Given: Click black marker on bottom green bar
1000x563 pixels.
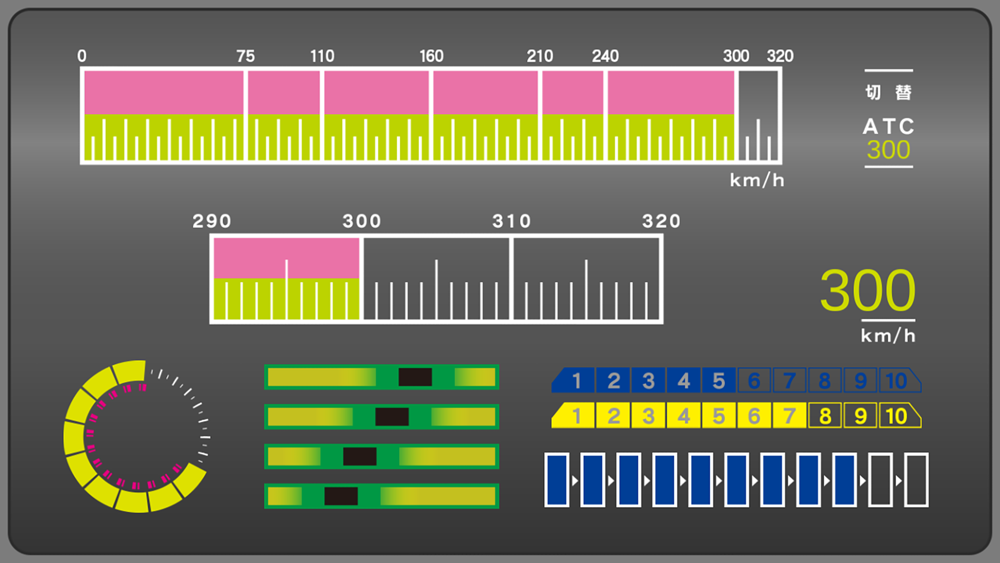Looking at the screenshot, I should [x=341, y=496].
